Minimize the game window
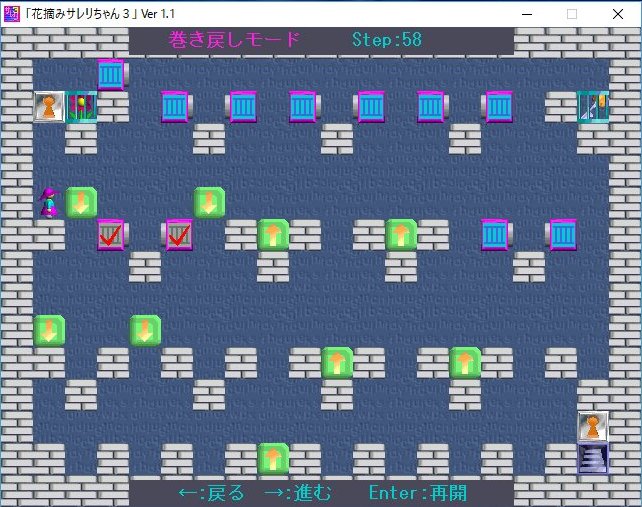The width and height of the screenshot is (642, 507). click(526, 13)
